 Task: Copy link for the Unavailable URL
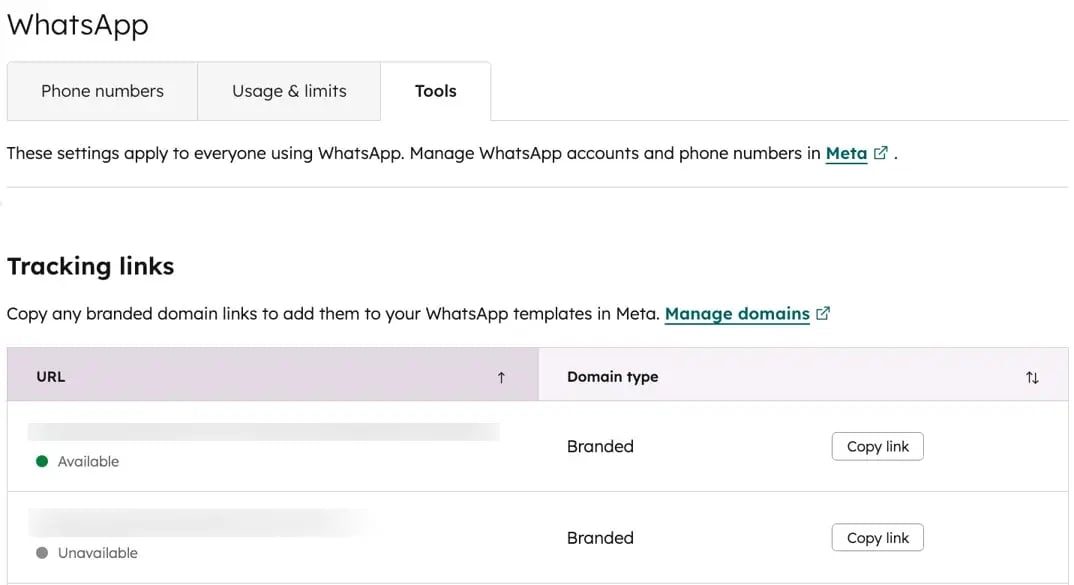coord(877,538)
